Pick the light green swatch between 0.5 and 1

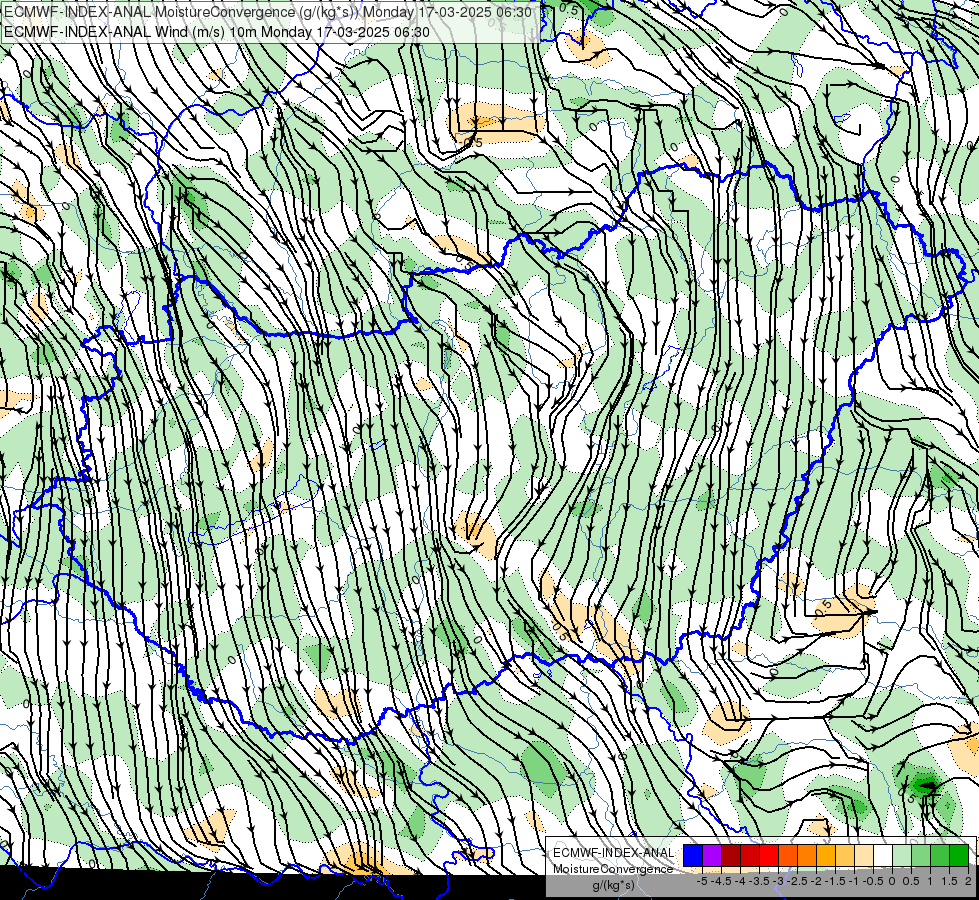(921, 856)
